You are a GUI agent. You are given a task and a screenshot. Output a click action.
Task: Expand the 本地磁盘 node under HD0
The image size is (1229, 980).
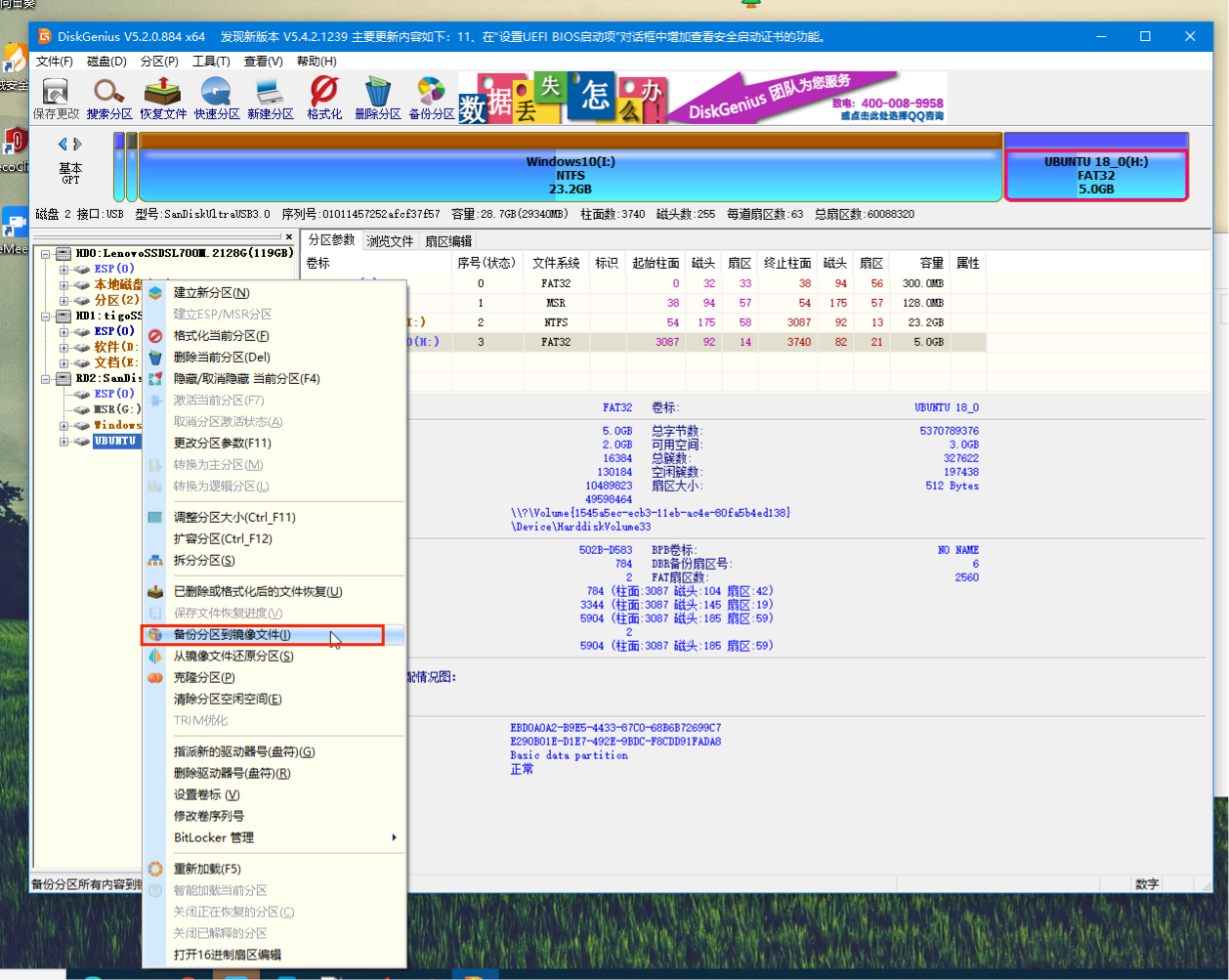coord(64,284)
